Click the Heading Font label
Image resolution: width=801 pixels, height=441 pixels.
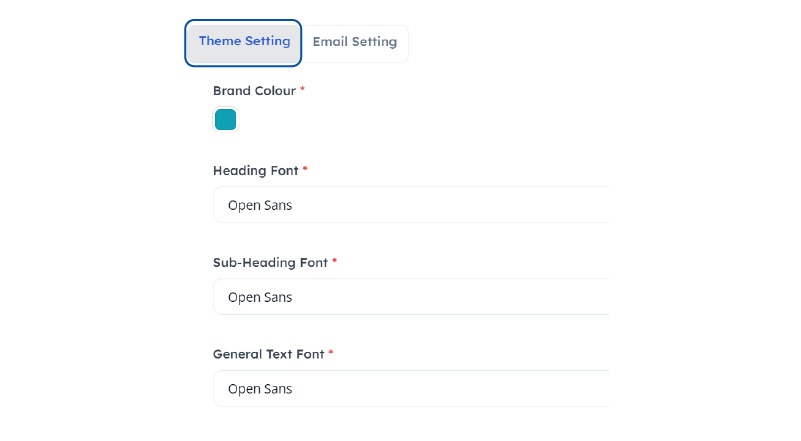tap(255, 171)
